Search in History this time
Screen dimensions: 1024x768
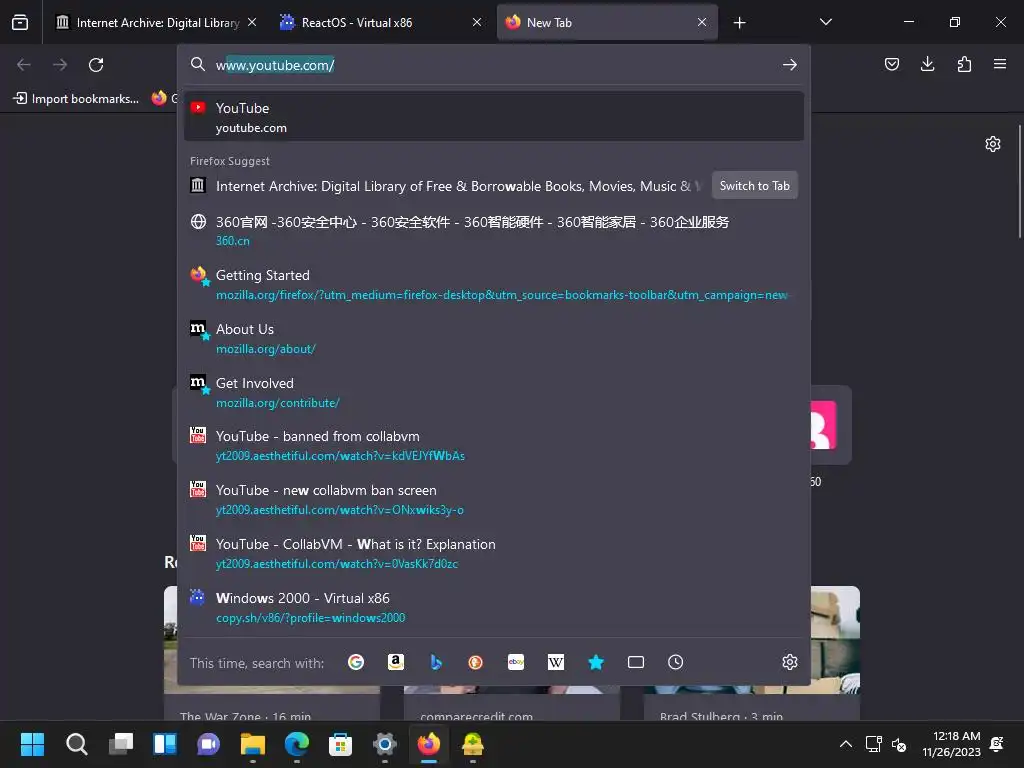pyautogui.click(x=675, y=662)
